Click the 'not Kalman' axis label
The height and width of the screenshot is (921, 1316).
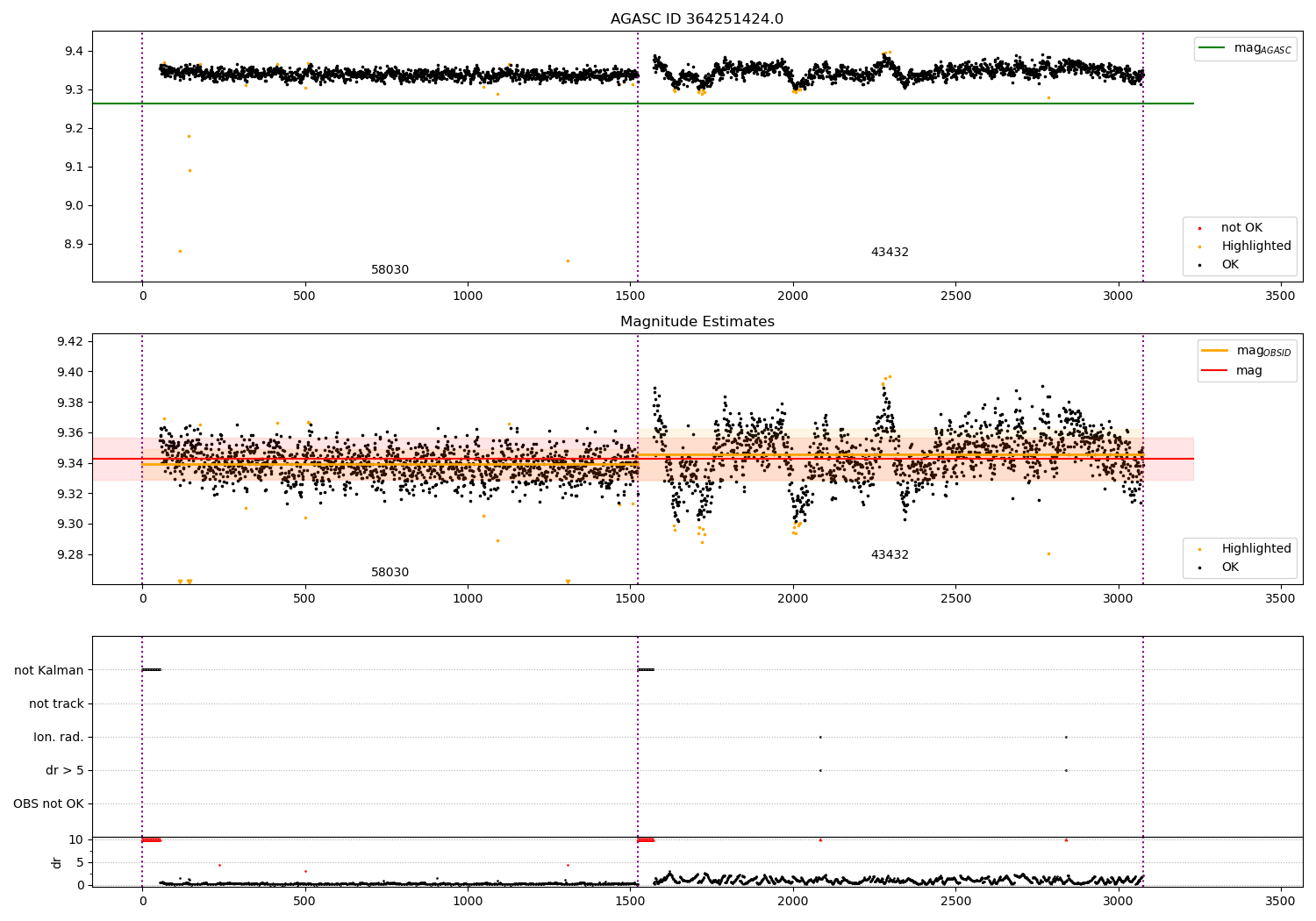pos(49,670)
